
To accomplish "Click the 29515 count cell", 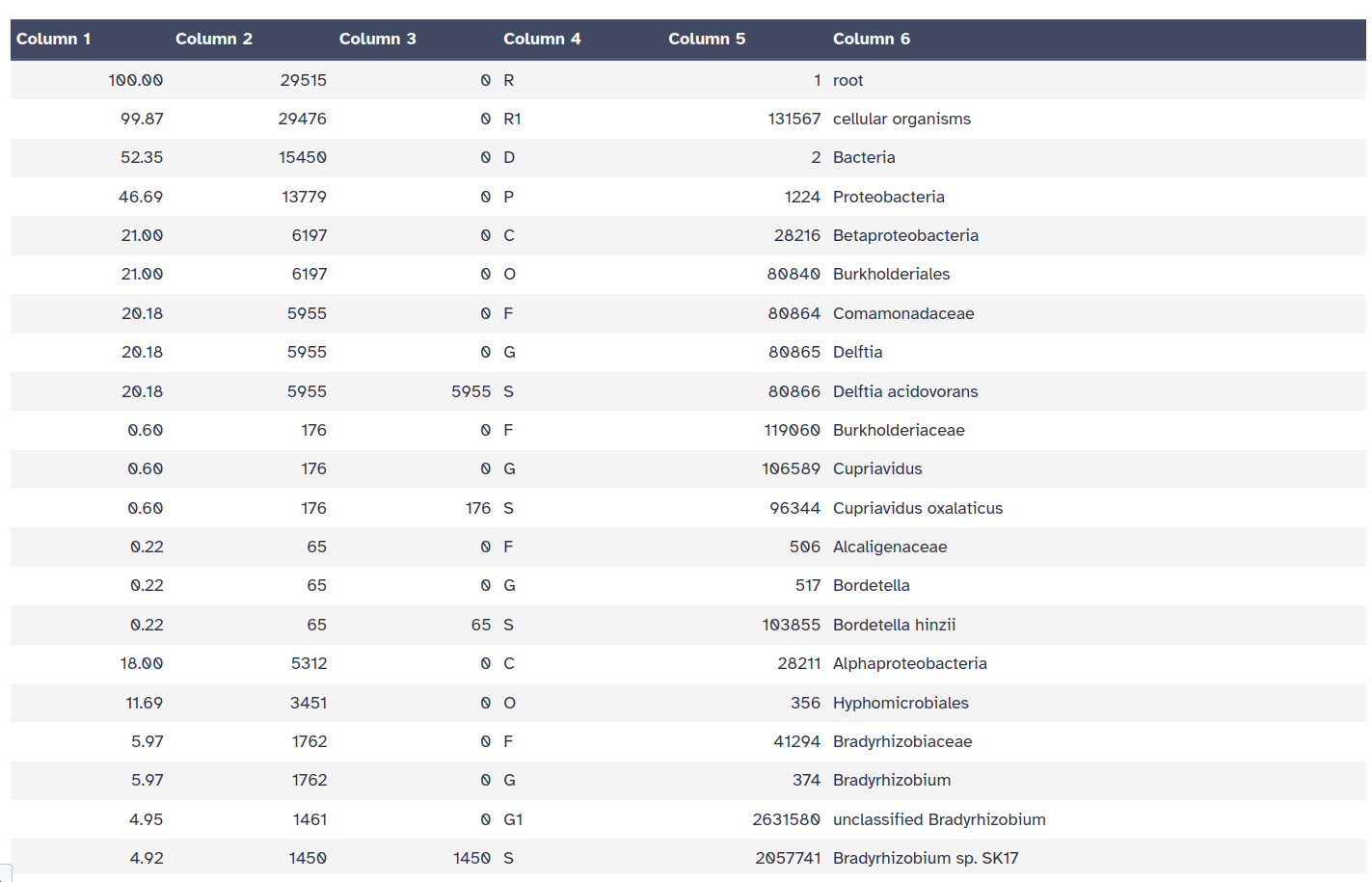I will 303,80.
